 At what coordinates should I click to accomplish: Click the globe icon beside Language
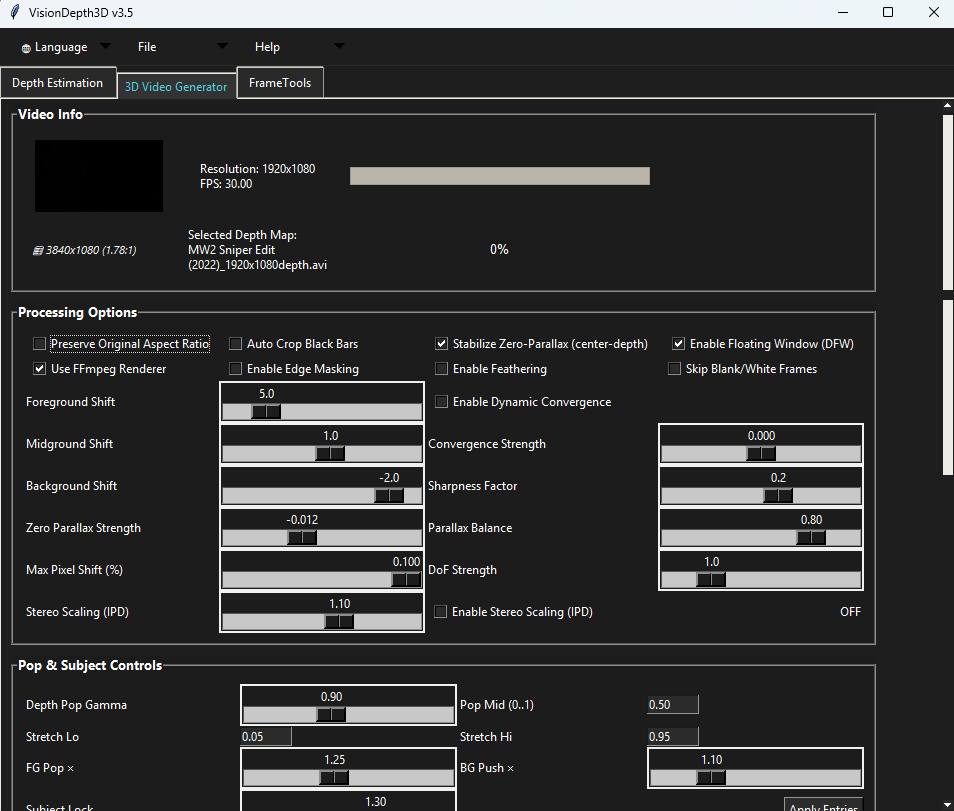point(26,49)
